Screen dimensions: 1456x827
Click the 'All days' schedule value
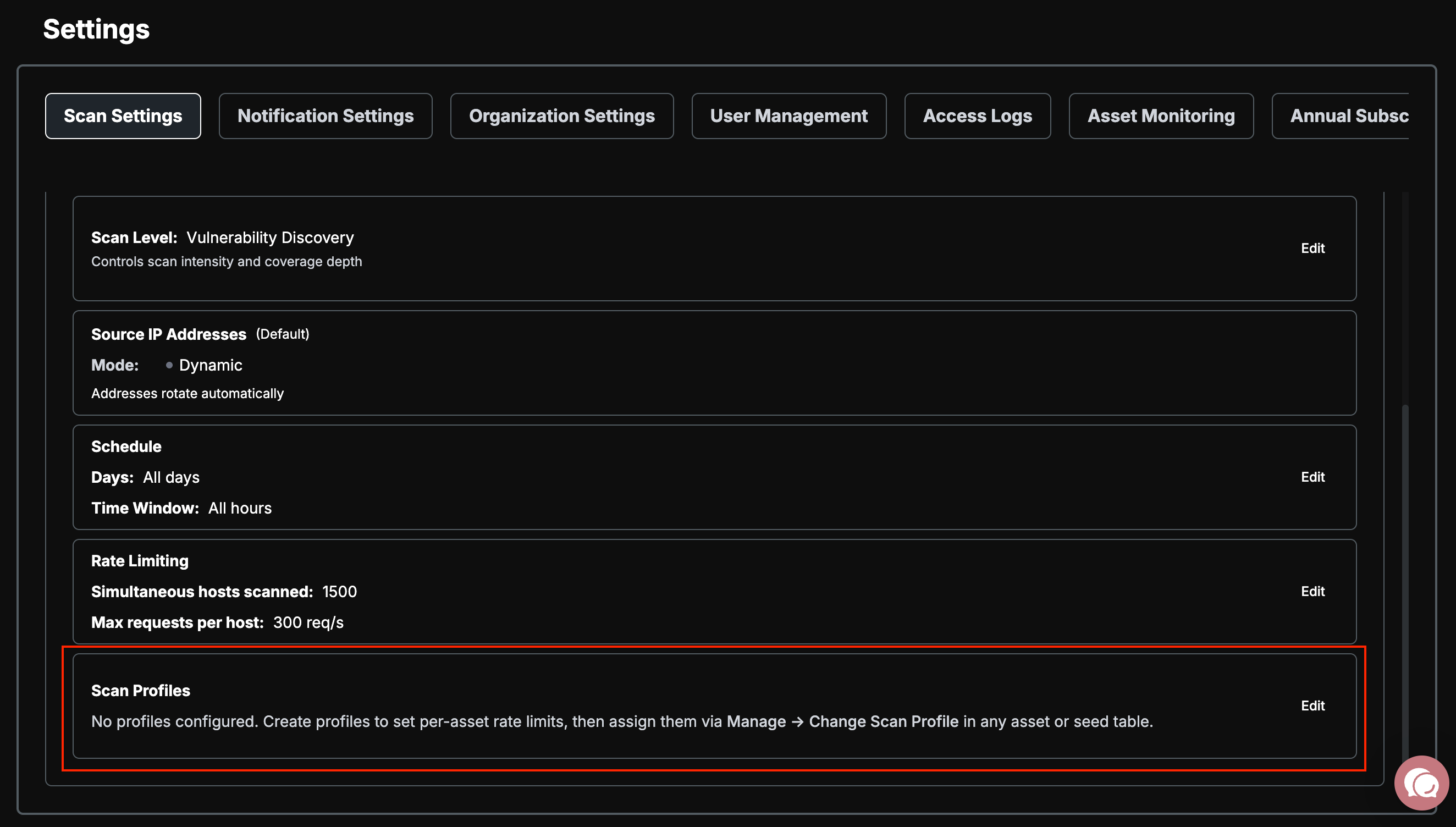pyautogui.click(x=171, y=477)
